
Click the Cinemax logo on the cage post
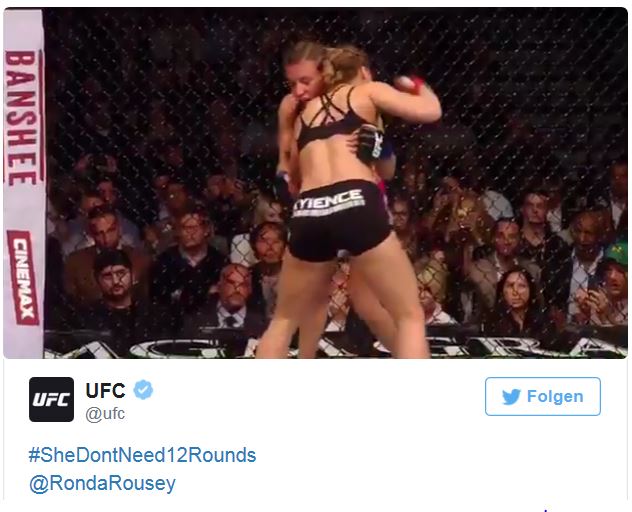(x=23, y=278)
